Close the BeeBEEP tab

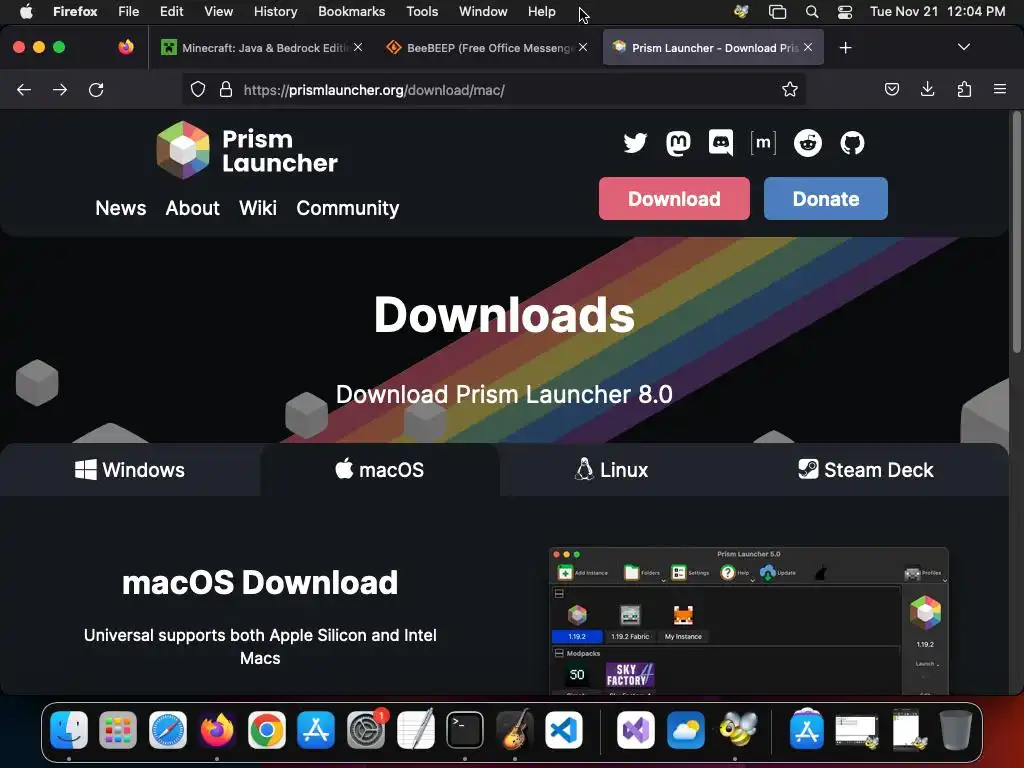tap(583, 48)
